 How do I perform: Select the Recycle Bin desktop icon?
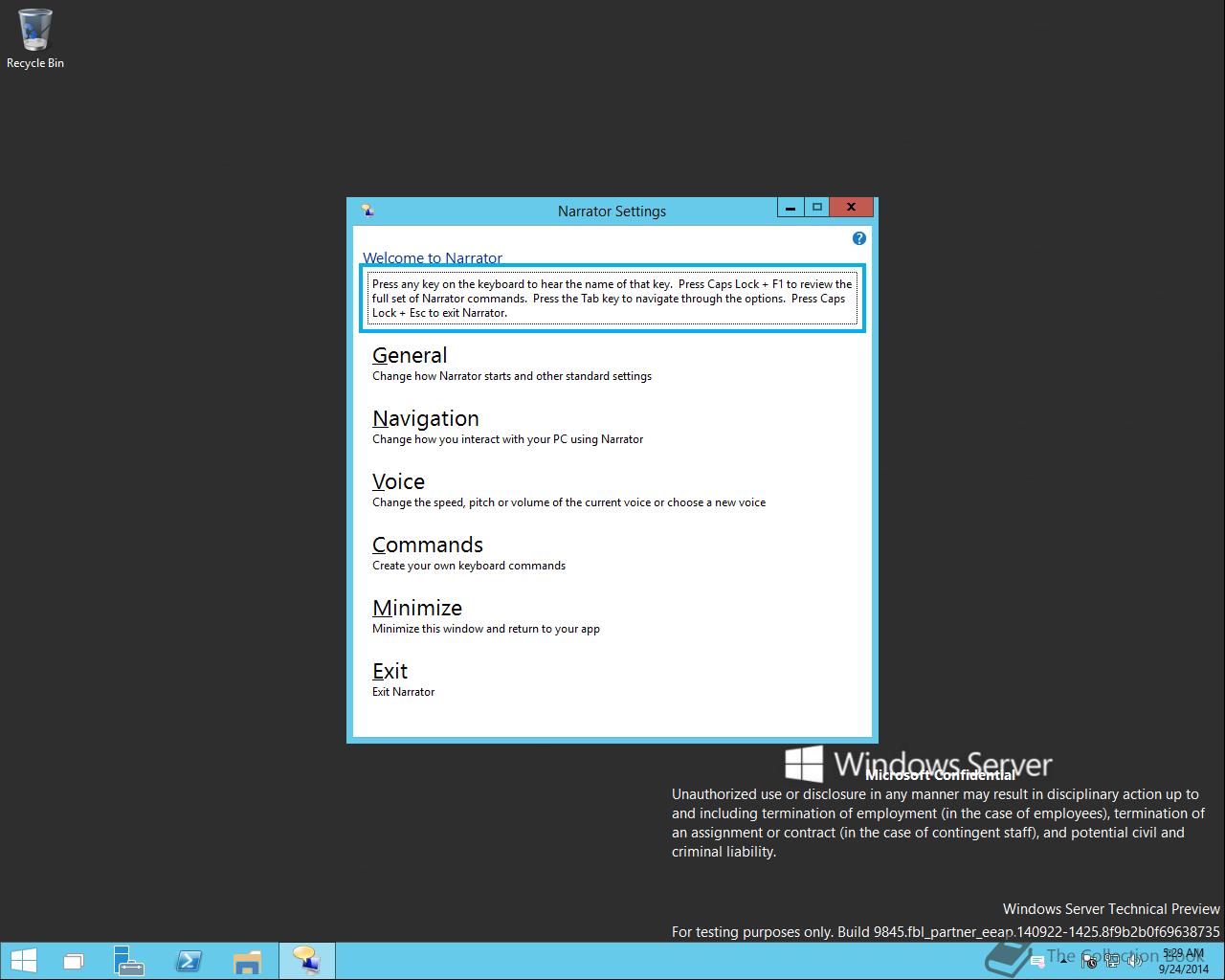[x=35, y=39]
